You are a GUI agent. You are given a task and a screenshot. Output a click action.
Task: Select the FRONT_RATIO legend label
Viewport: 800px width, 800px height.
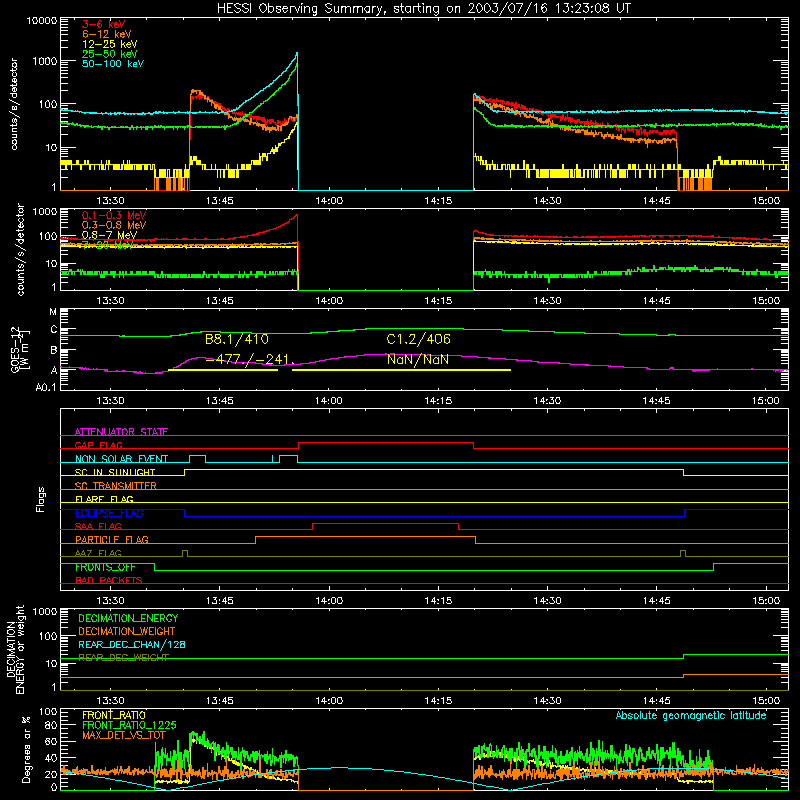click(x=114, y=715)
